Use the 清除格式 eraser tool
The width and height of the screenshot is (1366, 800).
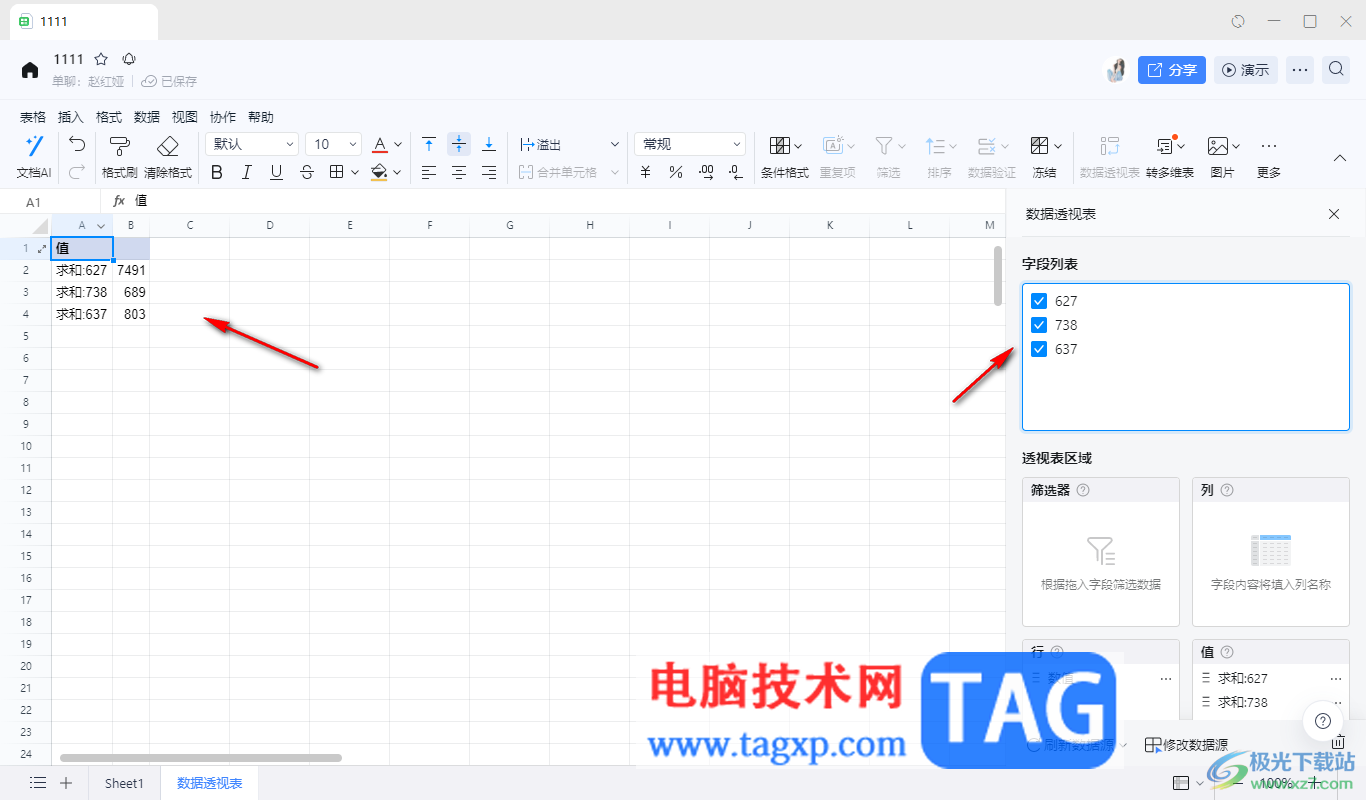click(168, 157)
